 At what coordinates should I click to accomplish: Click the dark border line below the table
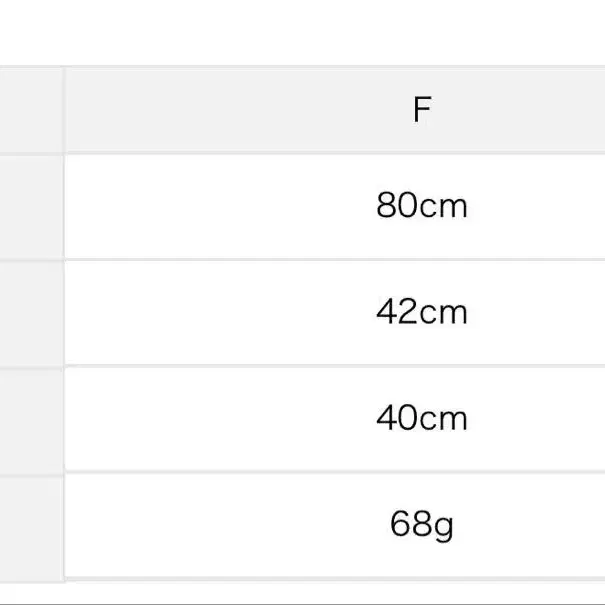click(300, 603)
